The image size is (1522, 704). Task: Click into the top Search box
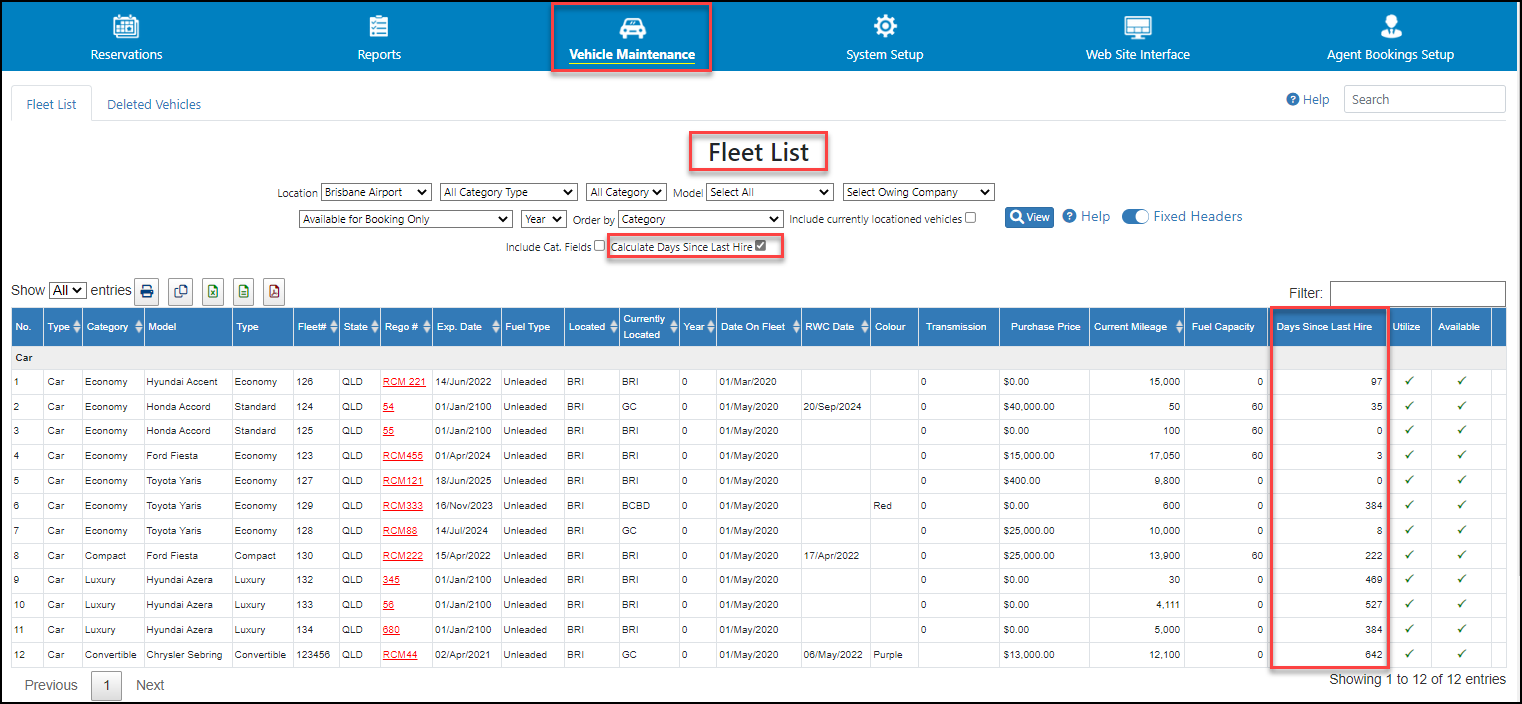point(1425,99)
